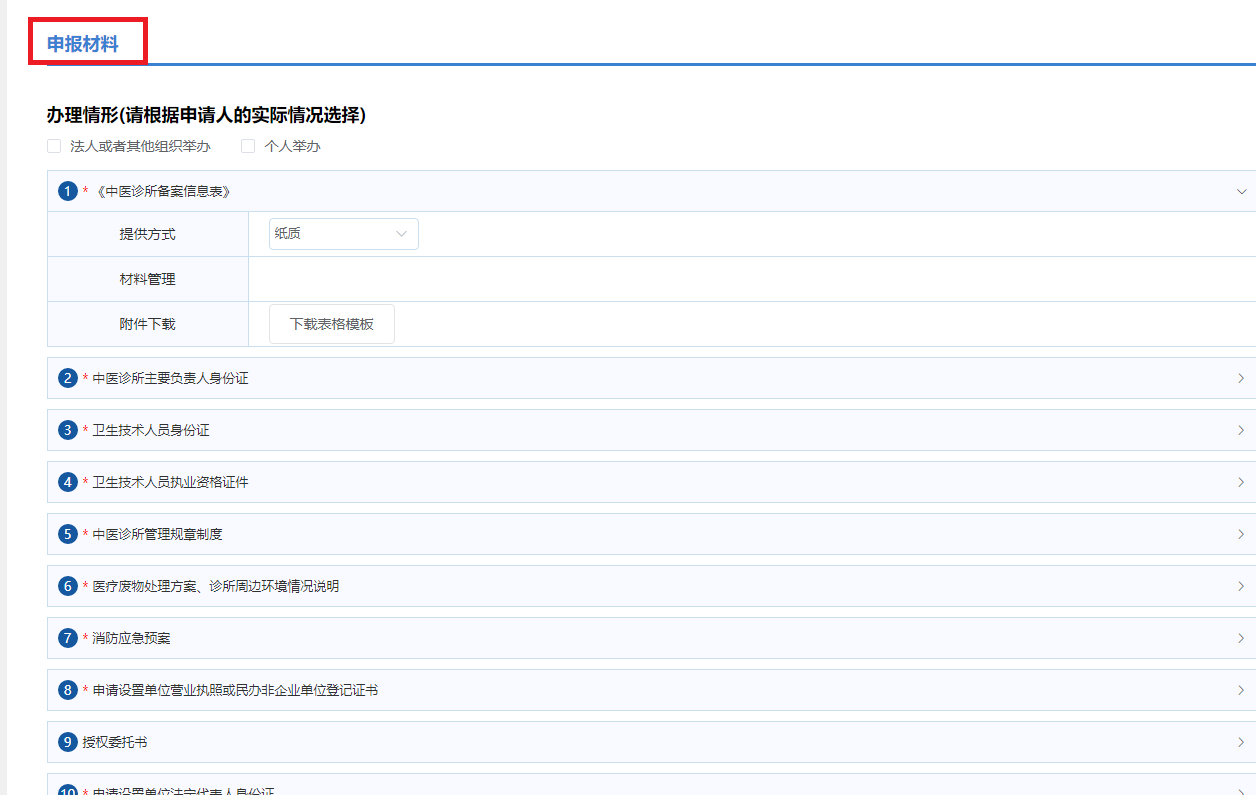1256x795 pixels.
Task: Click number 7 badge of 消防应急预案
Action: tap(67, 638)
